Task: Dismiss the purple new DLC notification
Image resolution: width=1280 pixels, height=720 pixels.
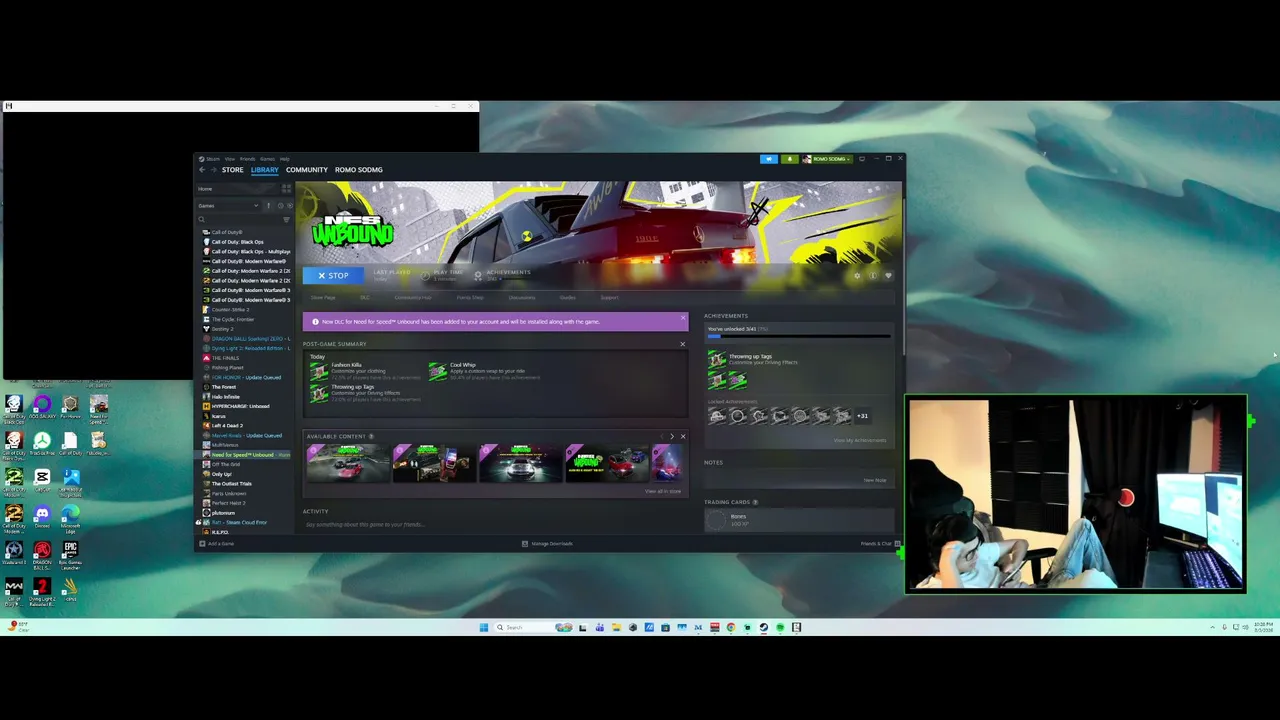Action: 683,319
